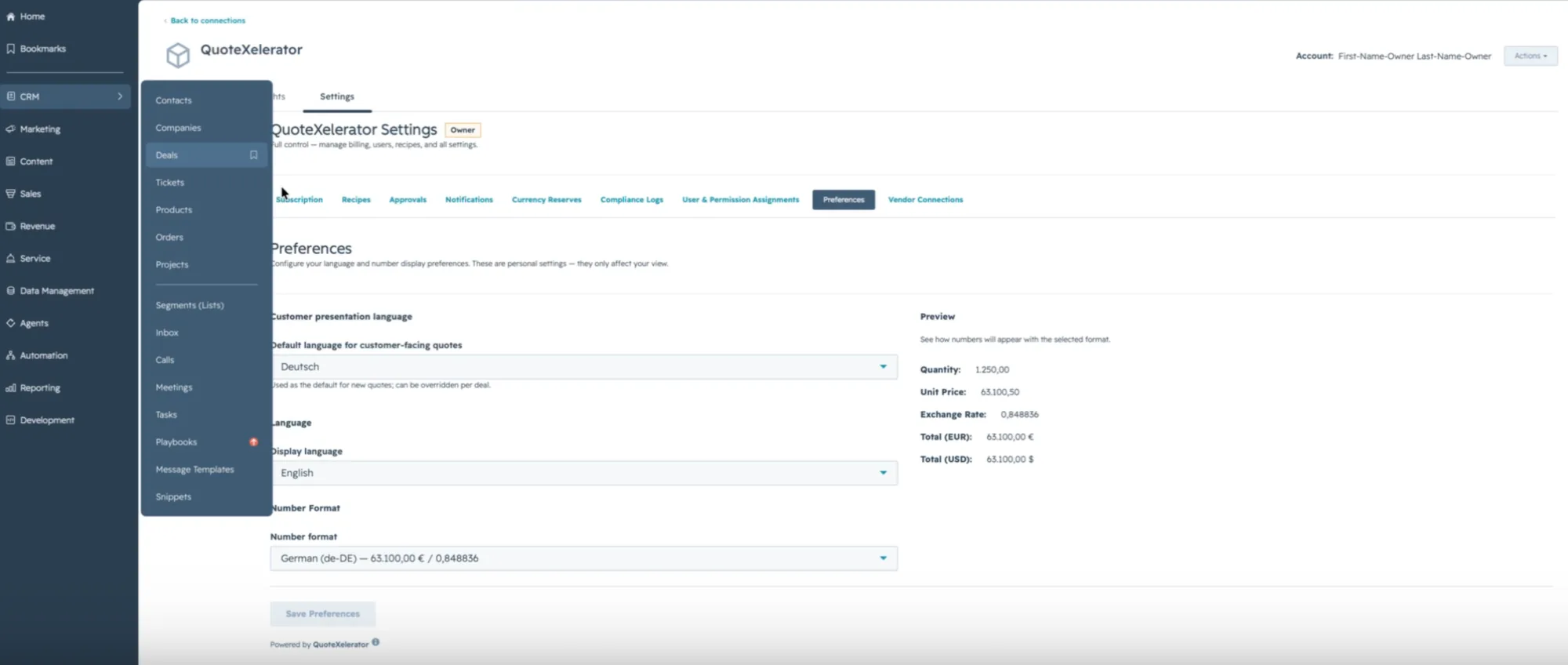
Task: Open Contacts from the CRM menu
Action: click(173, 100)
